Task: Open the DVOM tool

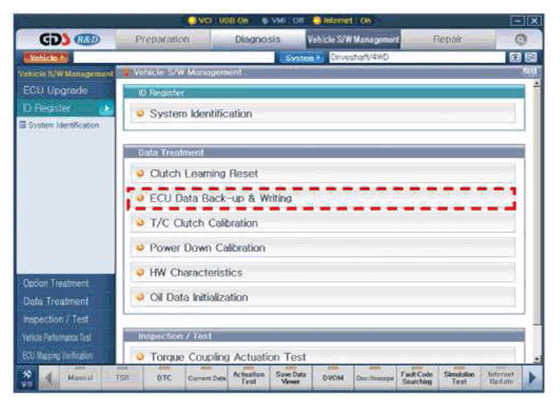Action: pos(333,378)
